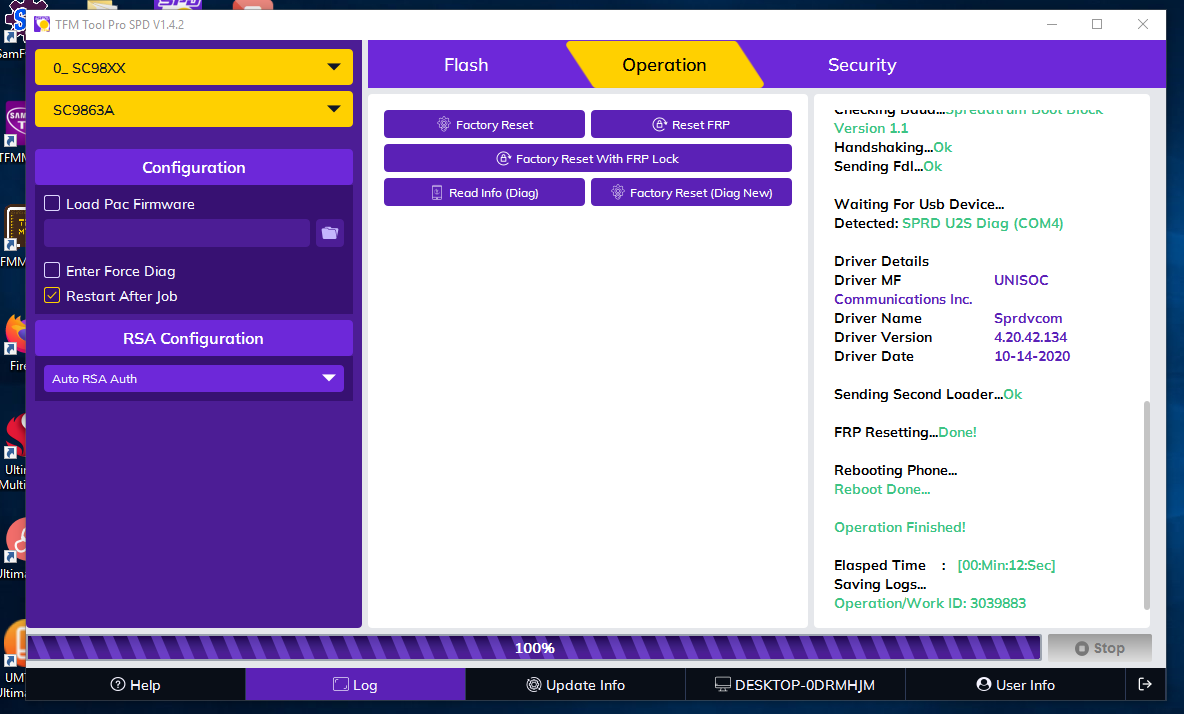Click DESKTOP-0DRMHJM computer name item
Viewport: 1184px width, 714px height.
pyautogui.click(x=795, y=685)
